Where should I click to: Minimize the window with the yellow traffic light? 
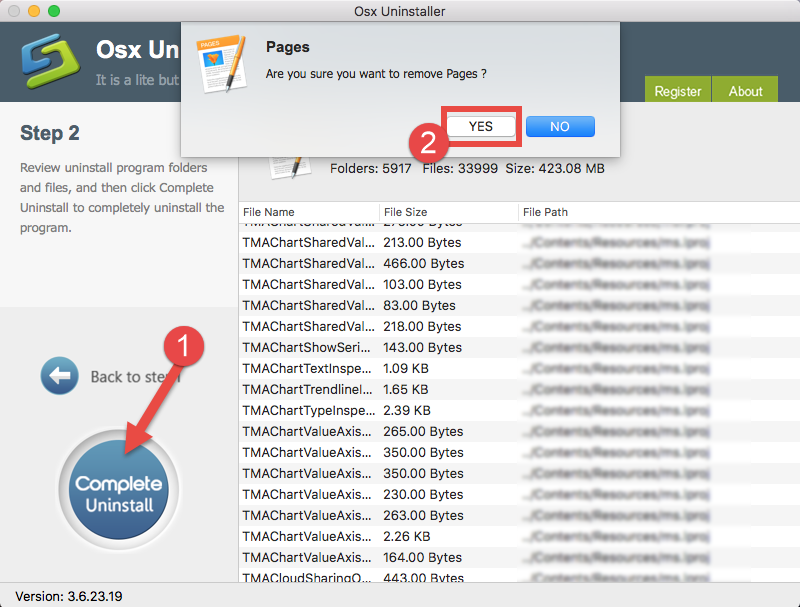31,11
